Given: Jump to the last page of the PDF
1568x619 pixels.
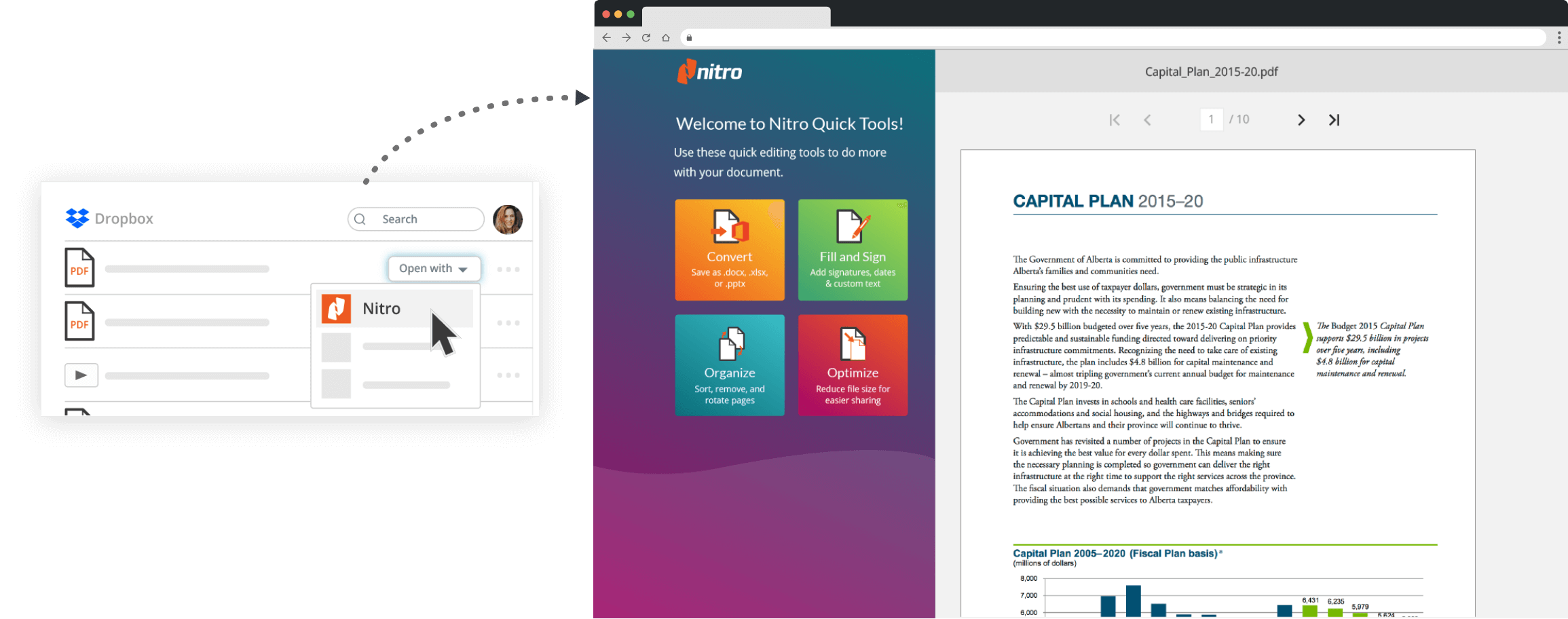Looking at the screenshot, I should click(x=1334, y=120).
